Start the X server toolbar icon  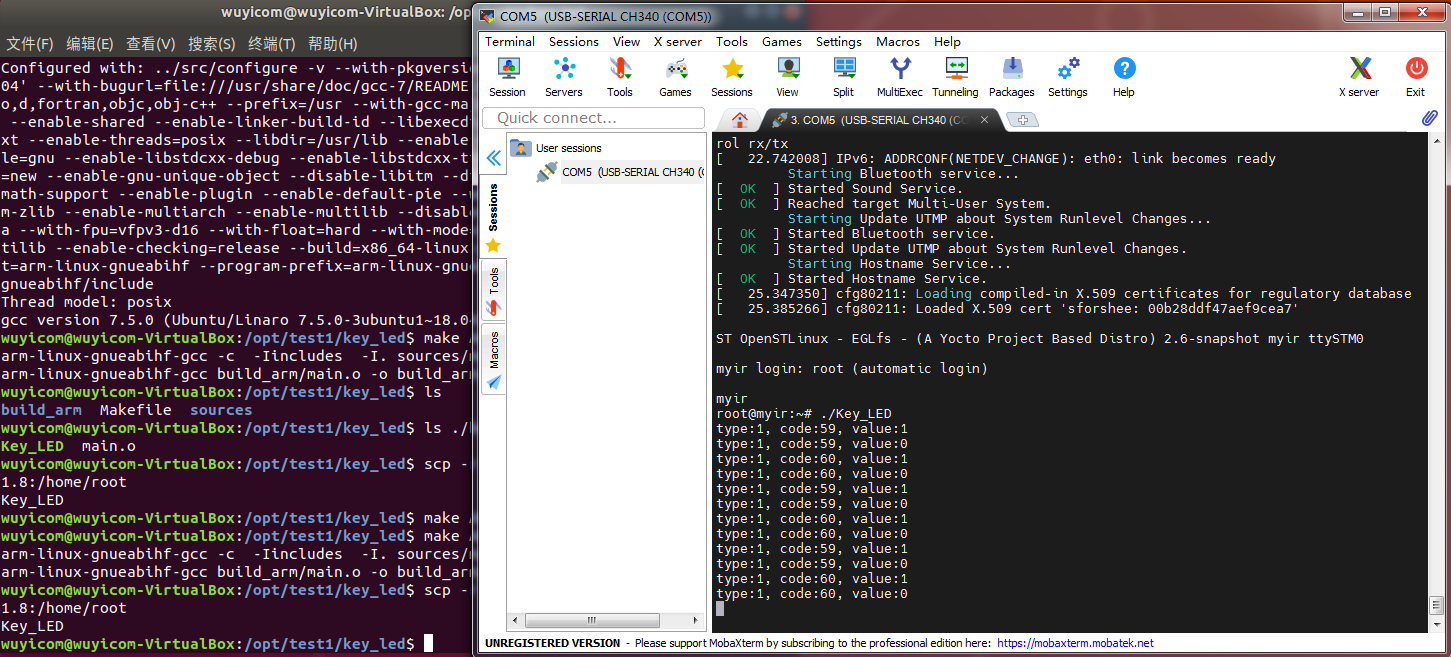[x=1359, y=76]
